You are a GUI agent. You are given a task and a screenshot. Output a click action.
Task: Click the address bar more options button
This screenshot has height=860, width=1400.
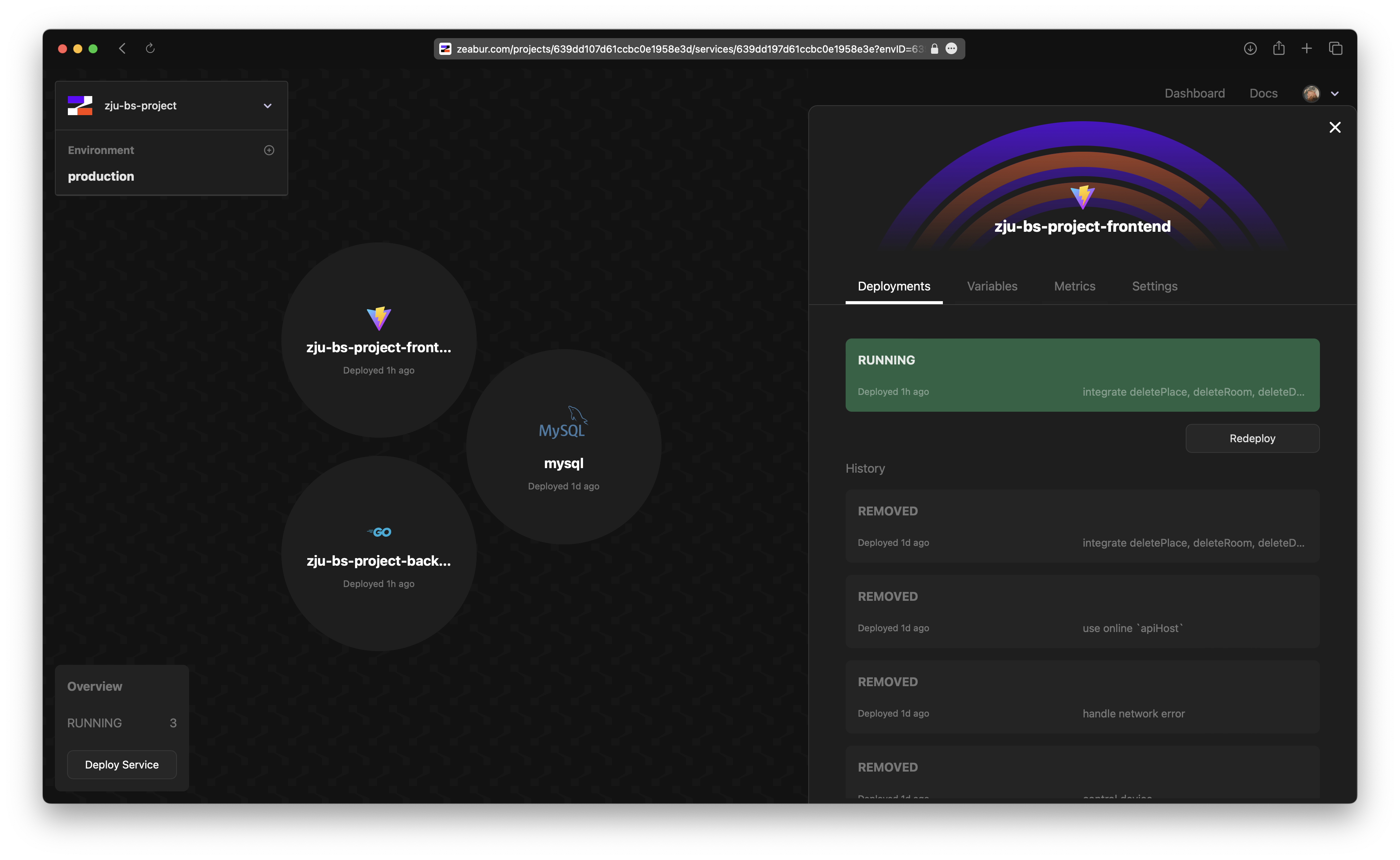(951, 48)
